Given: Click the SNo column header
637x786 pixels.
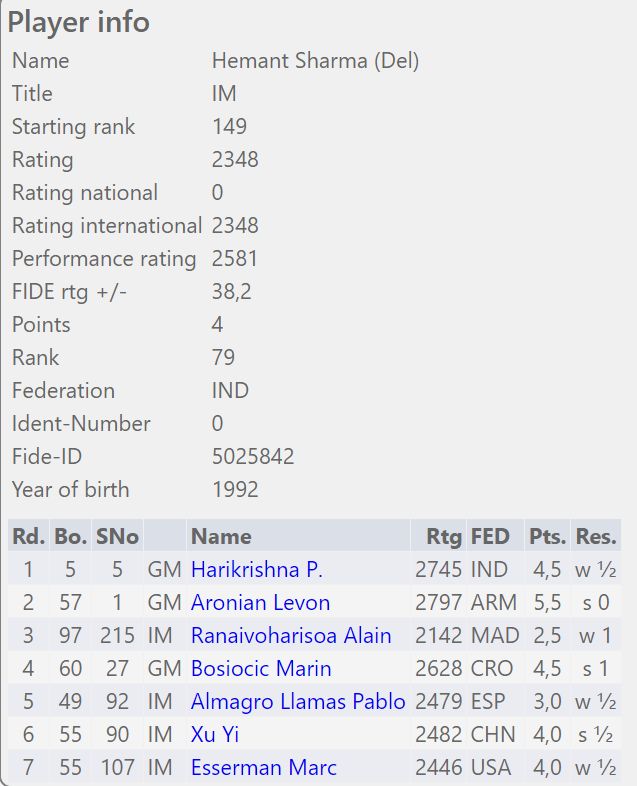Looking at the screenshot, I should (x=117, y=536).
